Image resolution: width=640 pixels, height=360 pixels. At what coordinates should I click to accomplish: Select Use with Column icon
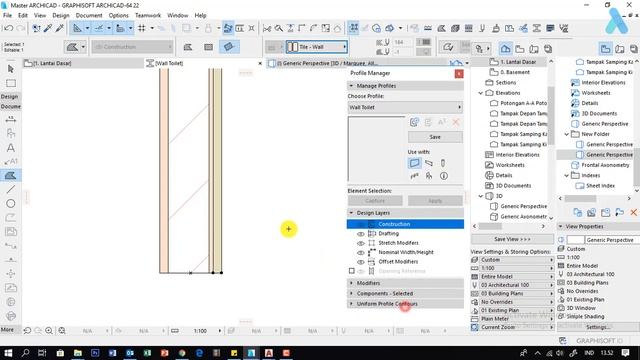tap(443, 163)
